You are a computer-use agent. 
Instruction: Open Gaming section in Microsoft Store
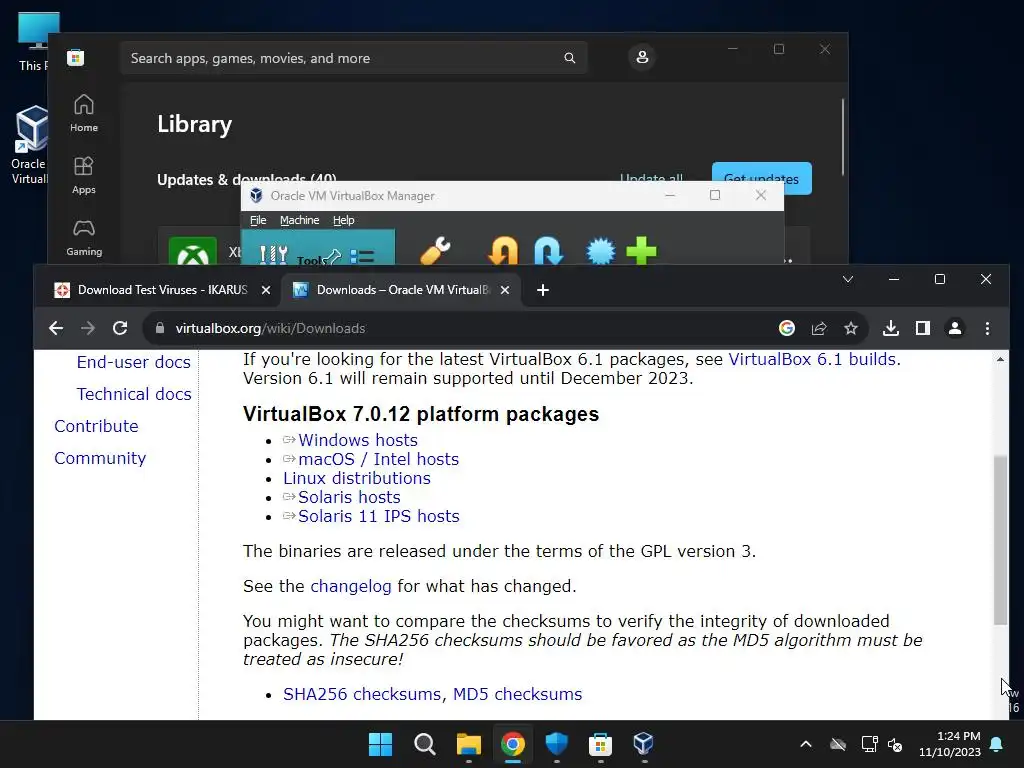tap(84, 238)
